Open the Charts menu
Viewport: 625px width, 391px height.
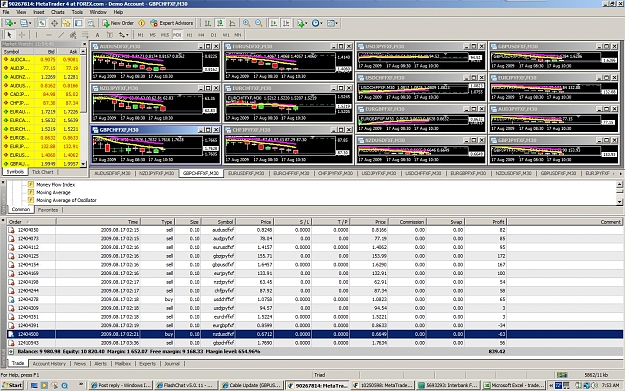57,12
